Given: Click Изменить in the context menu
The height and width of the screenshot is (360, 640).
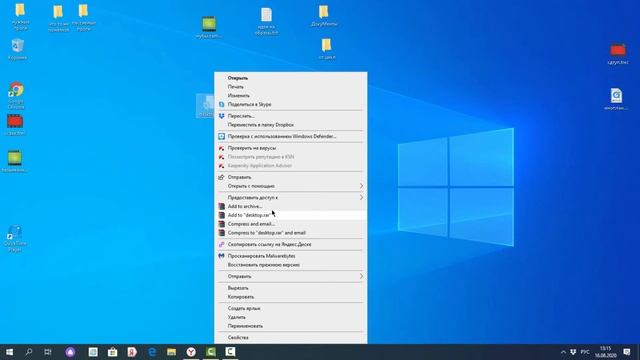Looking at the screenshot, I should [291, 96].
